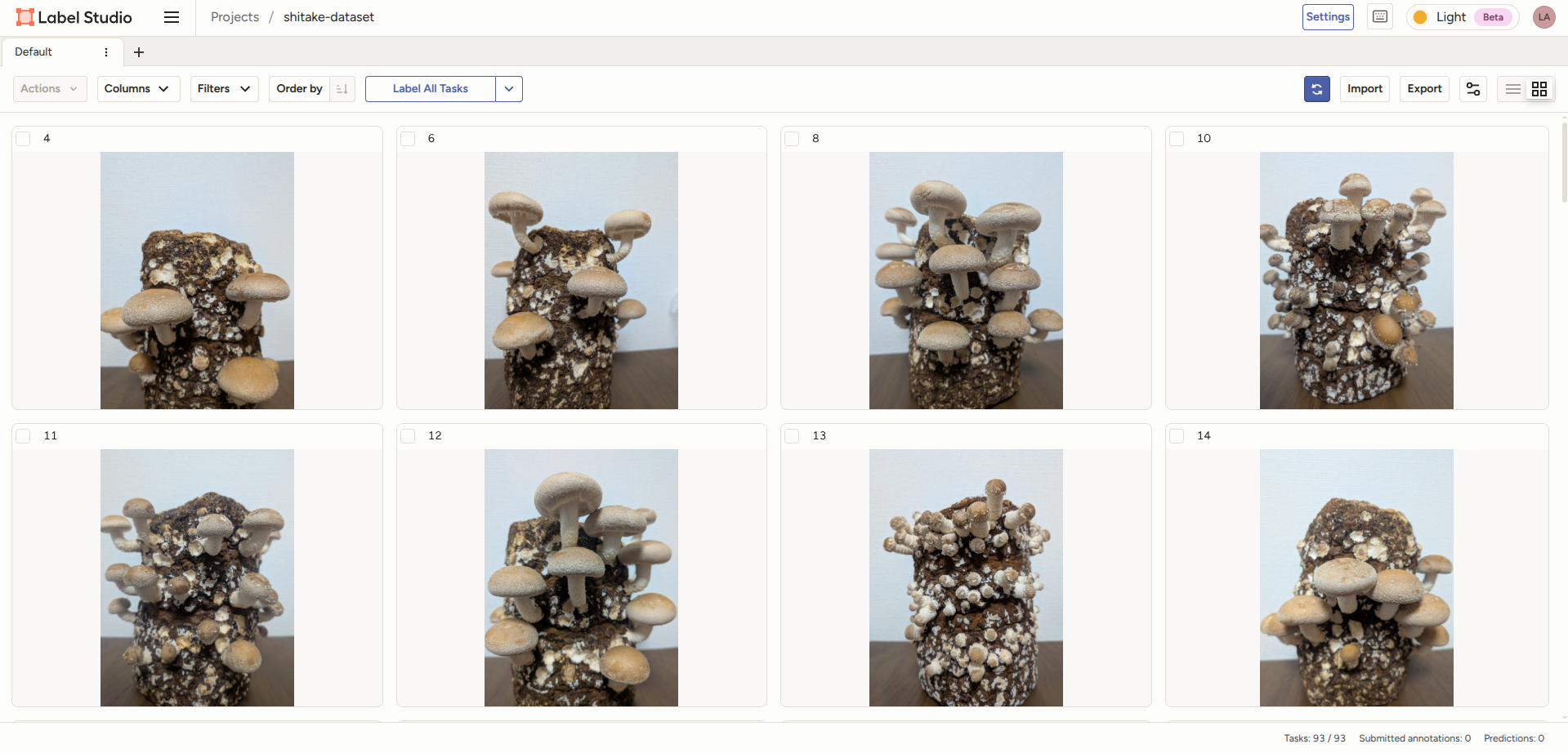This screenshot has width=1568, height=753.
Task: Select the checkbox for task 13
Action: click(x=792, y=436)
